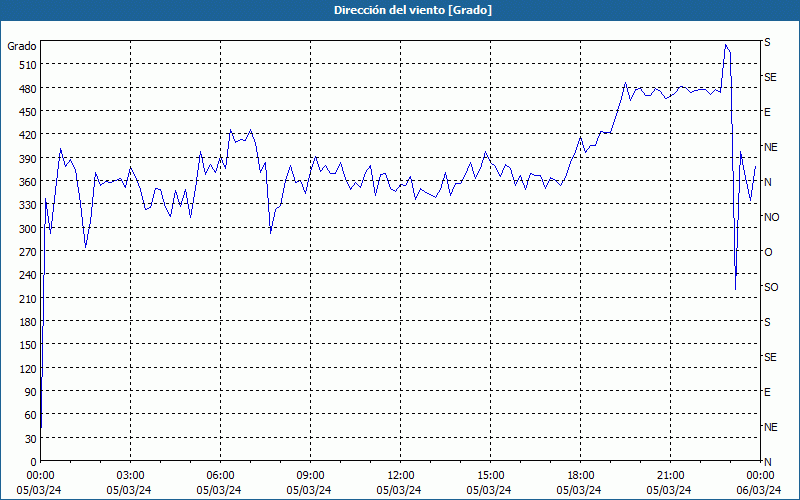Click the 'O' compass label
800x500 pixels.
click(x=768, y=253)
